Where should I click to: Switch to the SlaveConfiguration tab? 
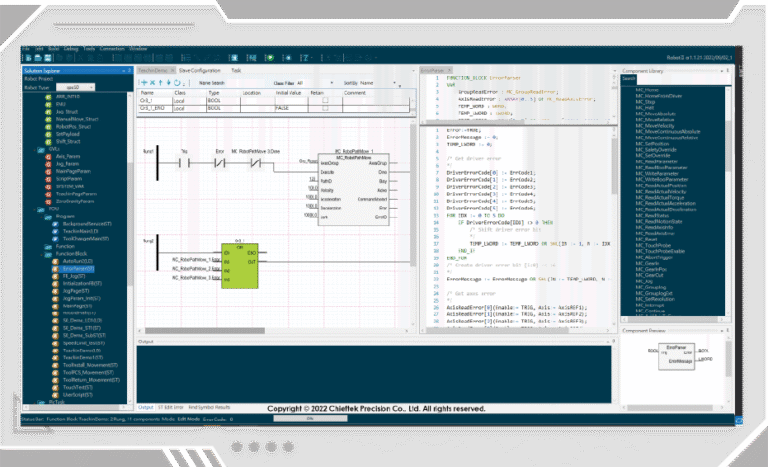click(200, 71)
